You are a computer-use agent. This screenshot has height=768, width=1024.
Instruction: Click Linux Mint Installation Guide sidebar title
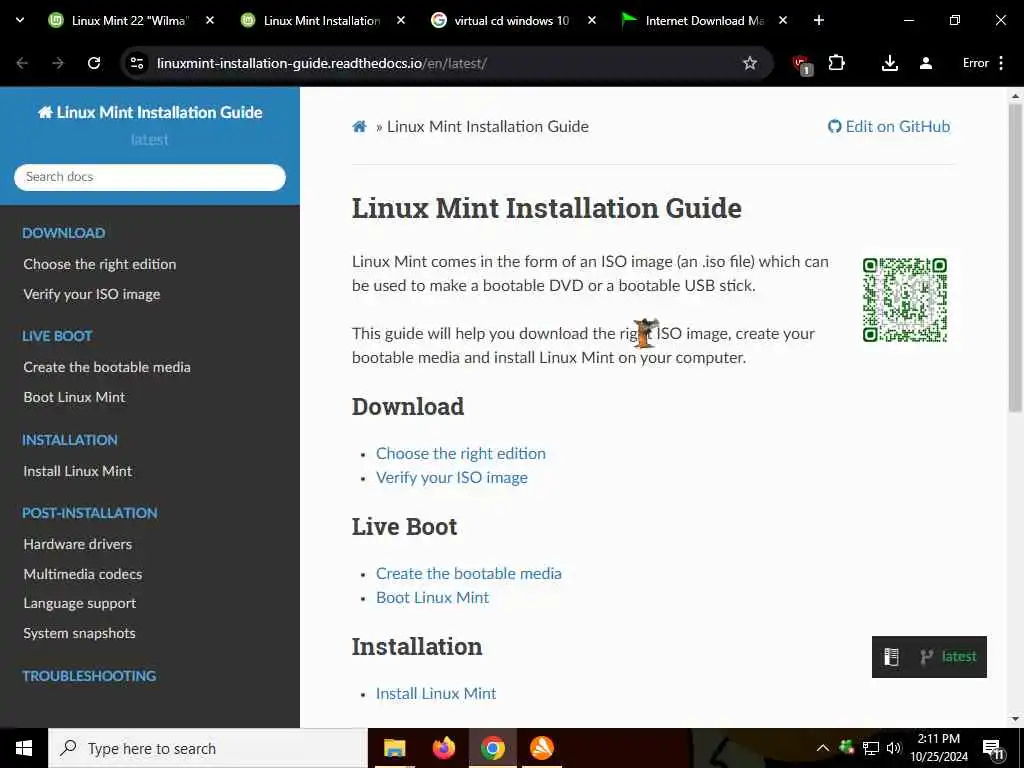pyautogui.click(x=150, y=112)
